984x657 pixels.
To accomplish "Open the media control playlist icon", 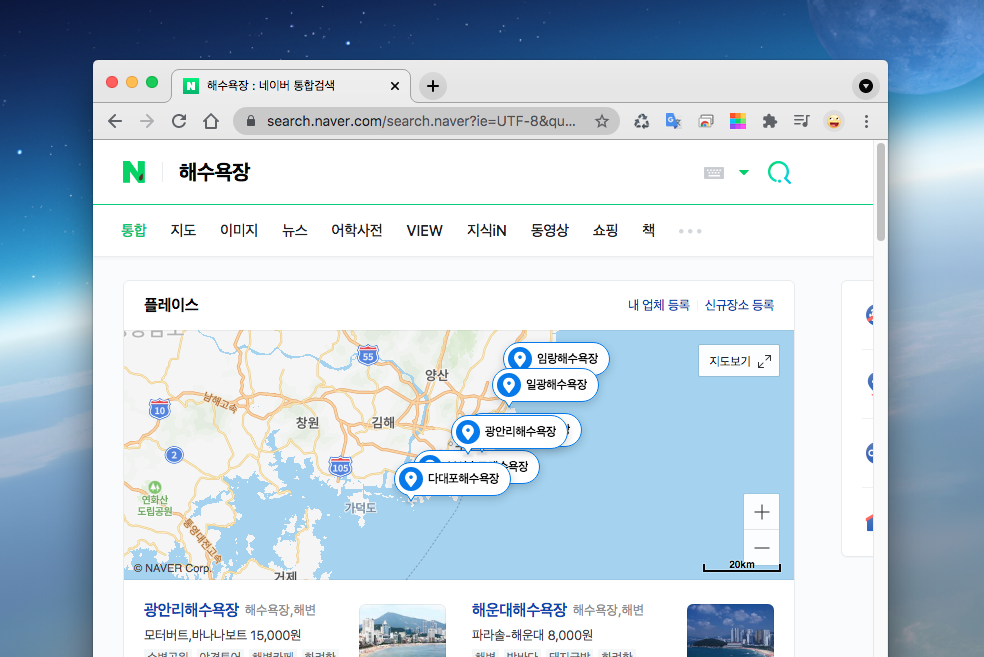I will pos(801,121).
